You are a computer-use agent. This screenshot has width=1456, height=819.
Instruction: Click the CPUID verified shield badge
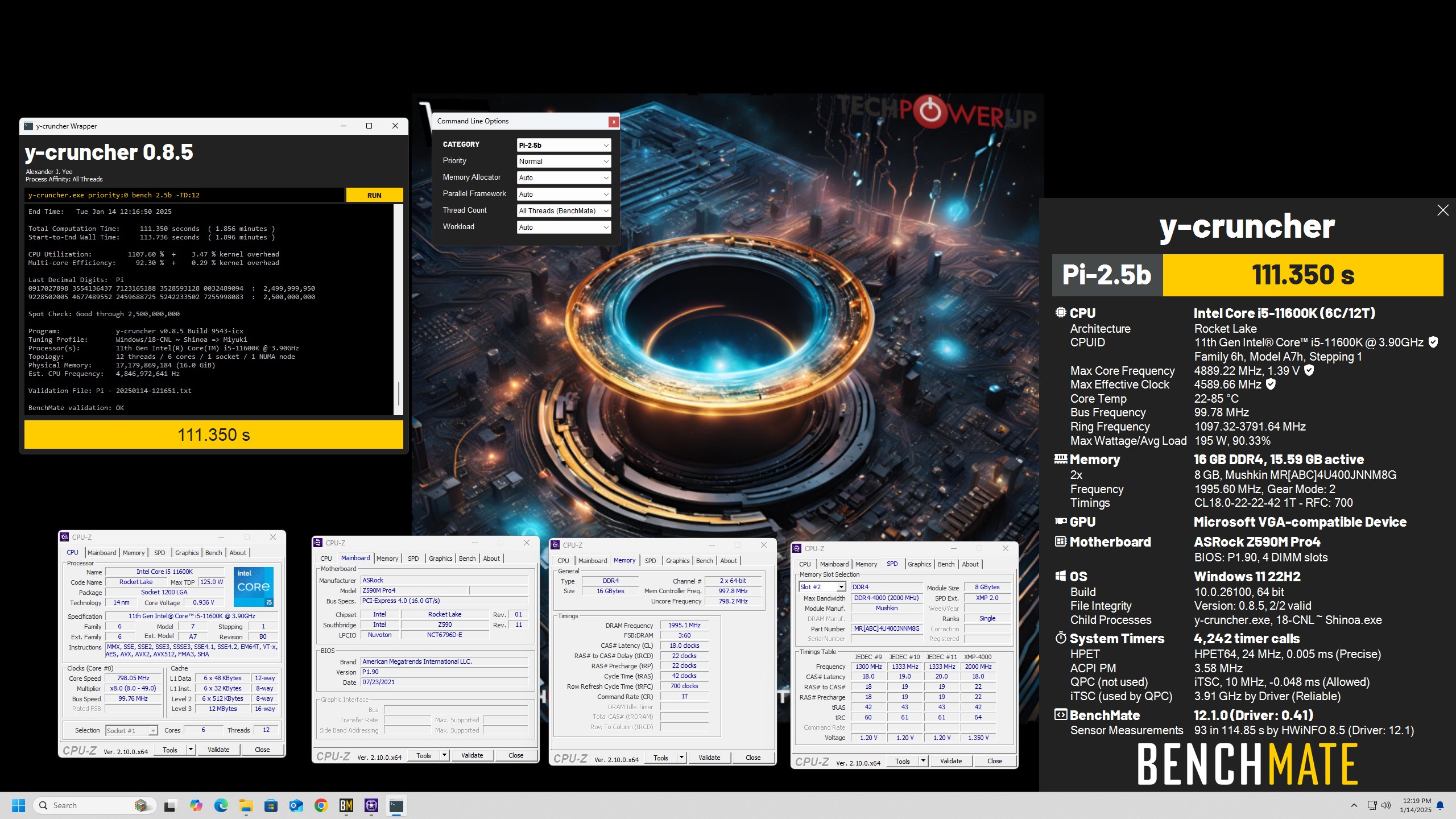point(1433,342)
